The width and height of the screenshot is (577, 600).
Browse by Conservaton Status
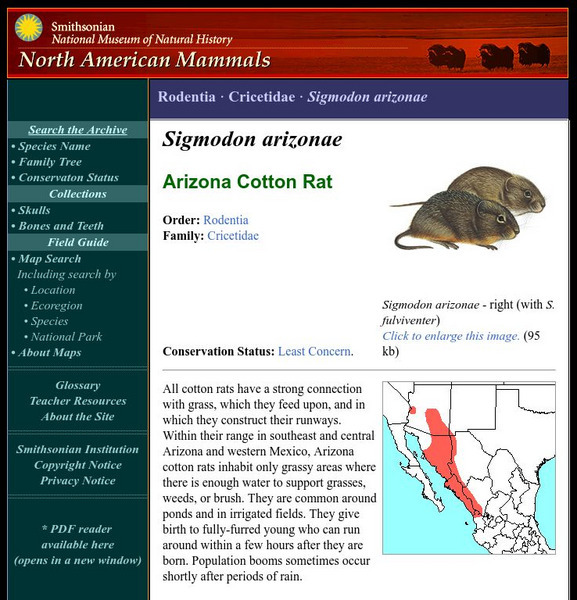point(68,178)
